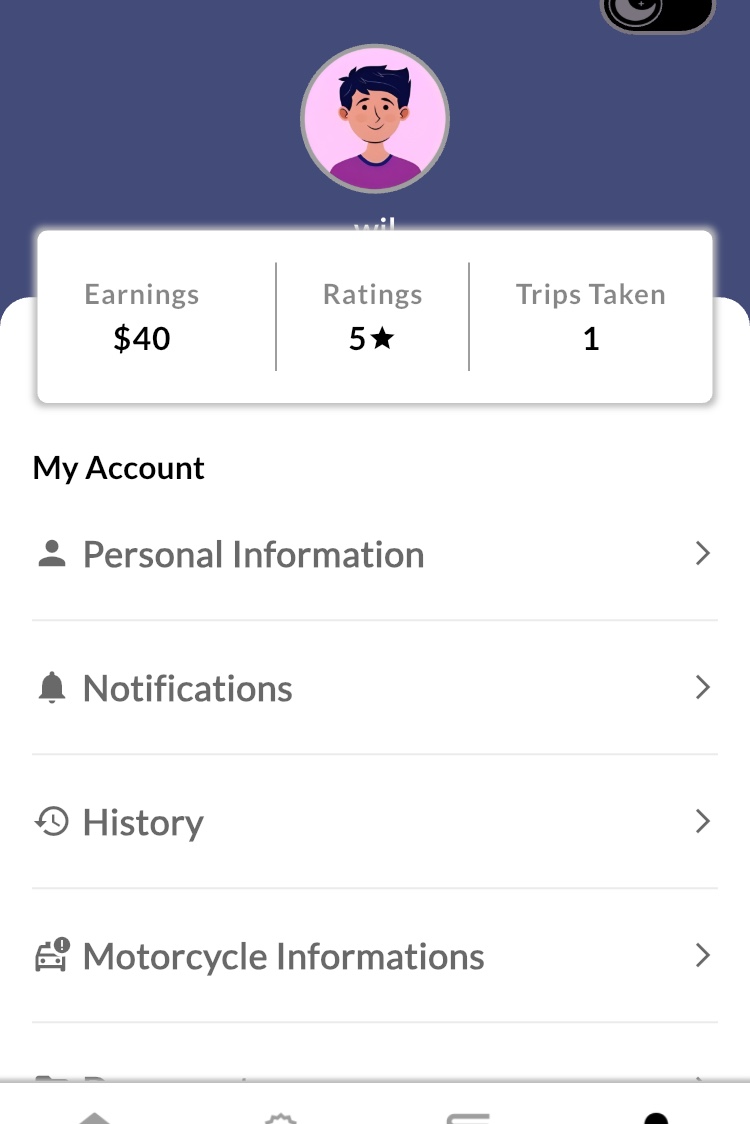This screenshot has height=1124, width=750.
Task: Toggle the dark mode moon switch
Action: click(657, 12)
